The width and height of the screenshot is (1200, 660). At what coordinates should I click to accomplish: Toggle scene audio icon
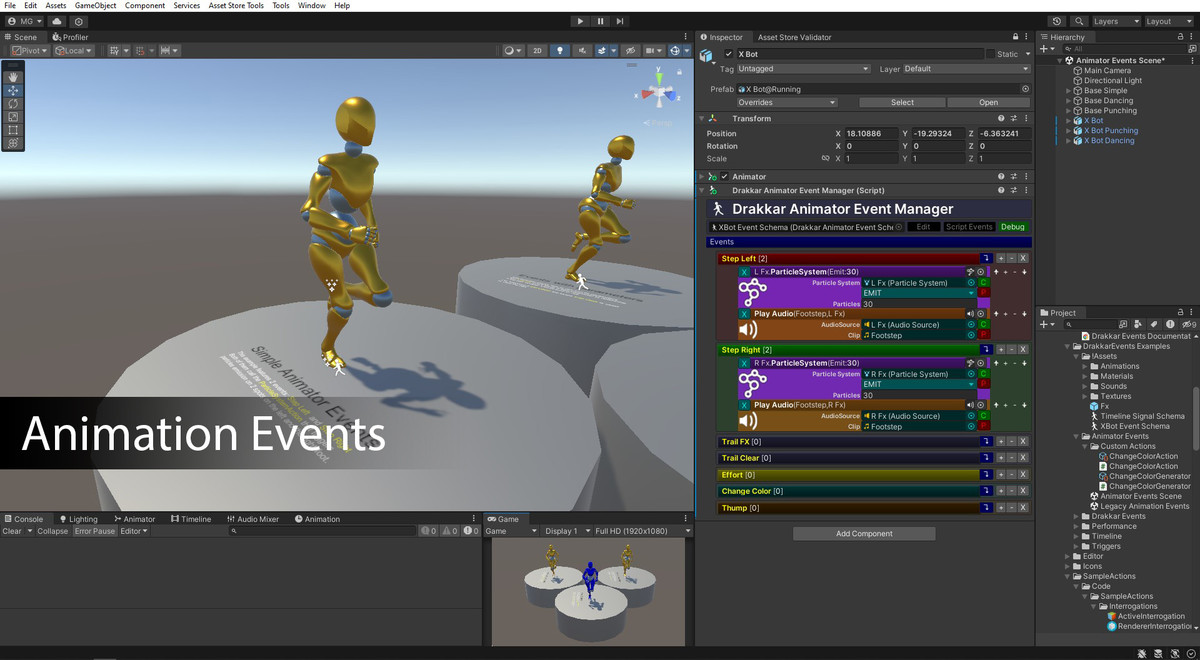coord(583,50)
